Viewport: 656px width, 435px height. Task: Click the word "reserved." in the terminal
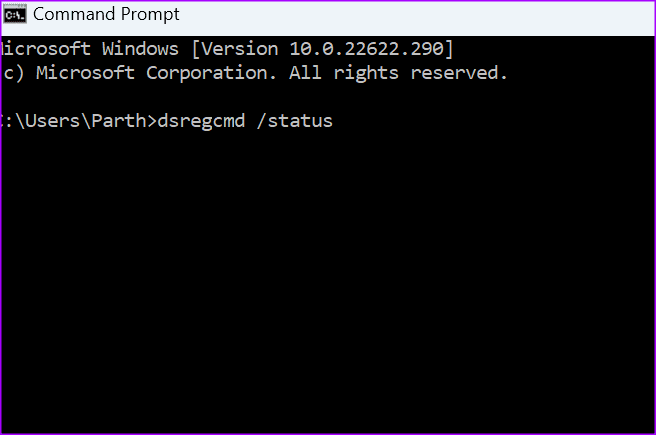tap(459, 73)
